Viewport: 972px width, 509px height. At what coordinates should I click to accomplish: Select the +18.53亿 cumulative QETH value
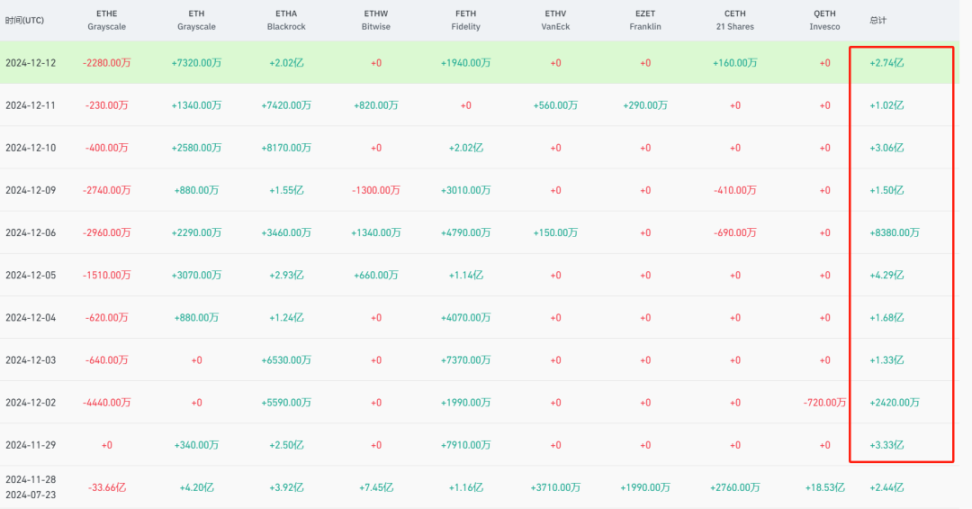click(825, 487)
